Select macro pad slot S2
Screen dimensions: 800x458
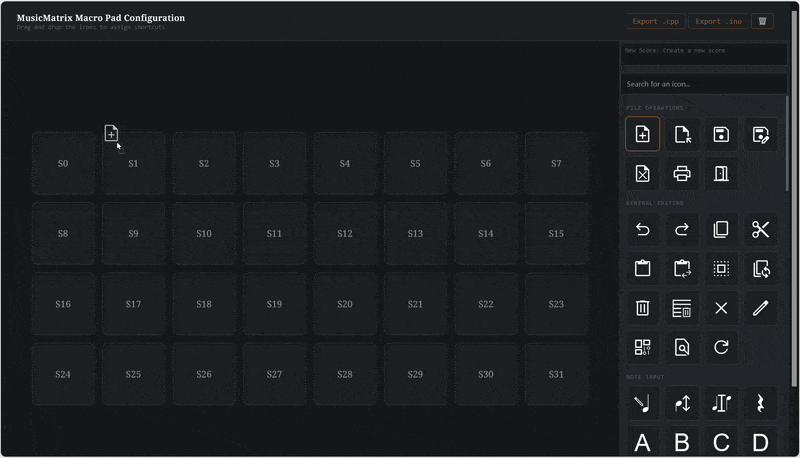coord(204,164)
